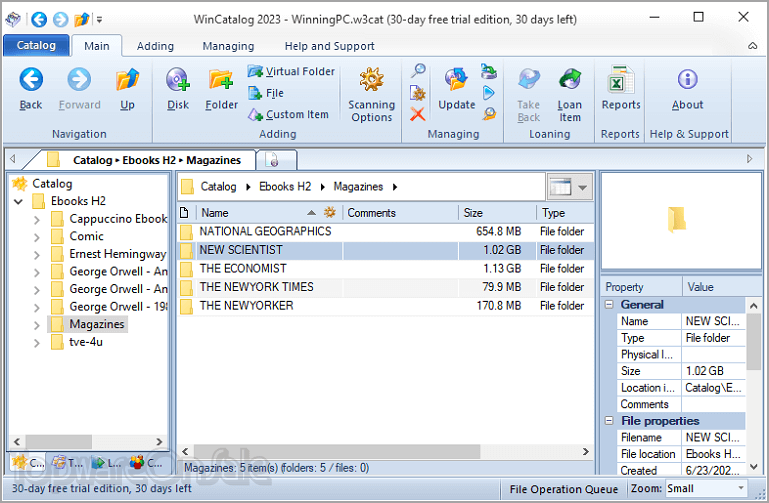The width and height of the screenshot is (769, 503).
Task: Sort by the Comments column header
Action: (x=400, y=213)
